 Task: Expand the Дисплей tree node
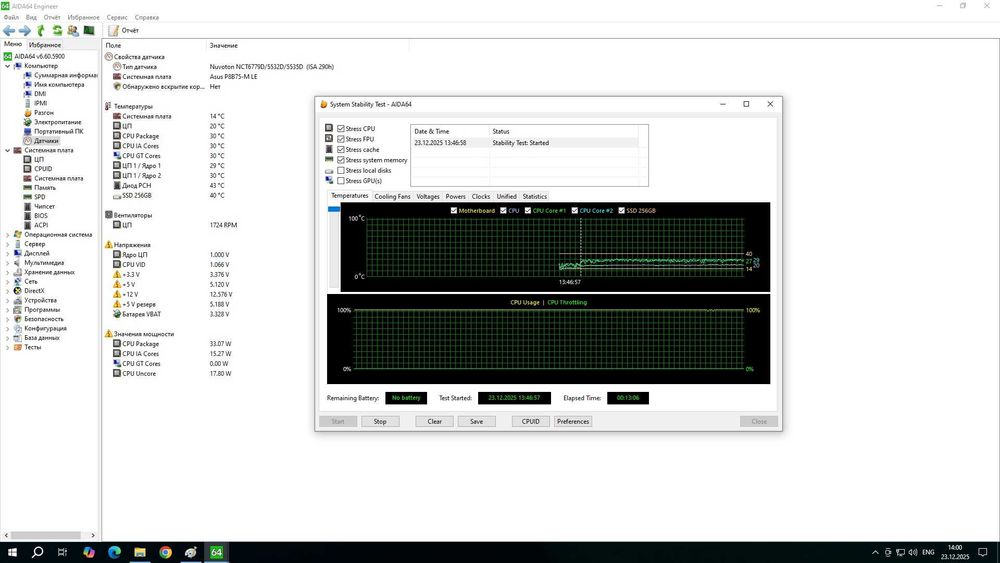8,253
